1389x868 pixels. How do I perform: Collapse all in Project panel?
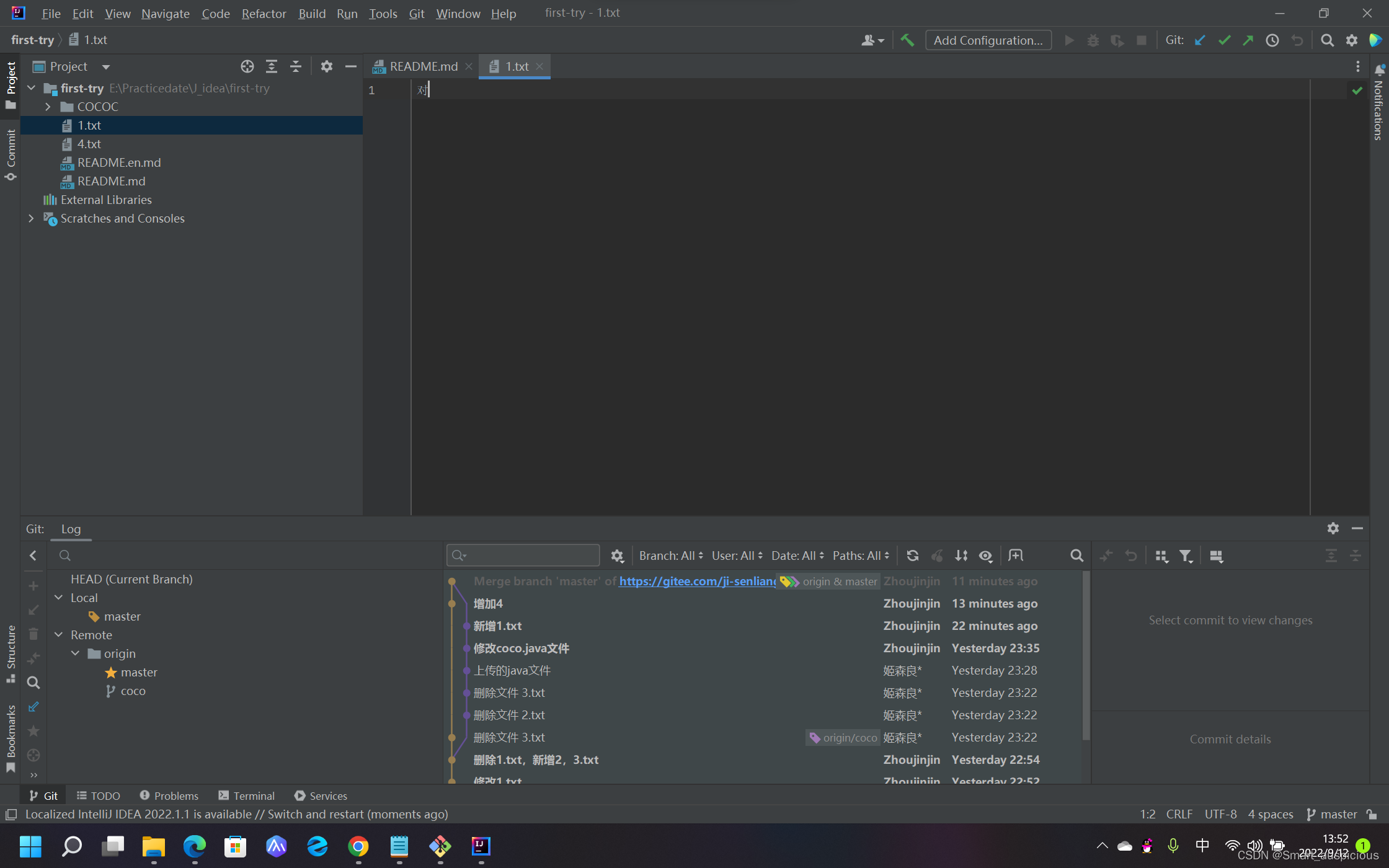[296, 66]
